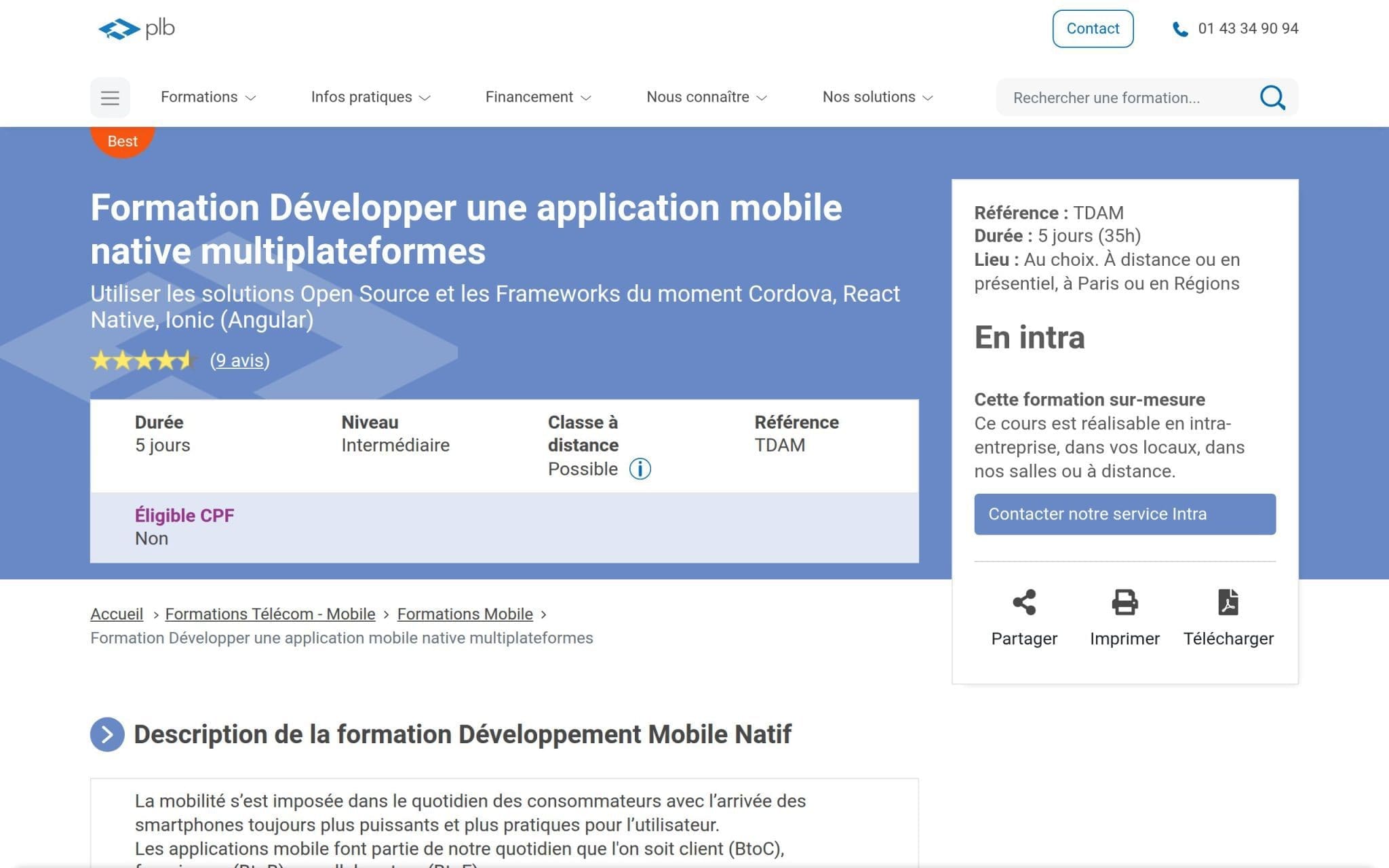1389x868 pixels.
Task: Click the Intermédiaire level value
Action: tap(395, 446)
